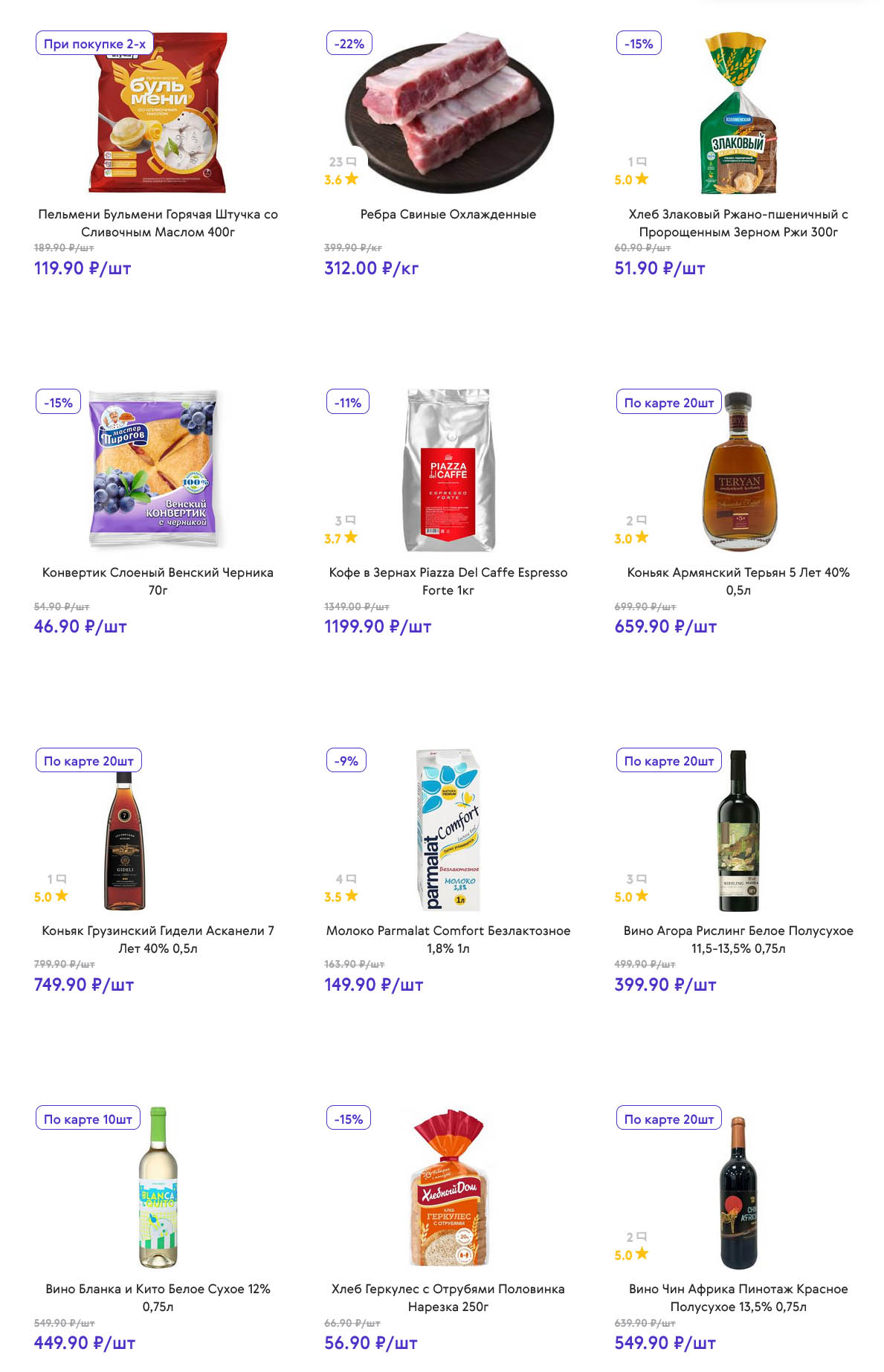Click the 5.0 star on Агора Рислинг wine
This screenshot has height=1372, width=884.
[x=642, y=896]
